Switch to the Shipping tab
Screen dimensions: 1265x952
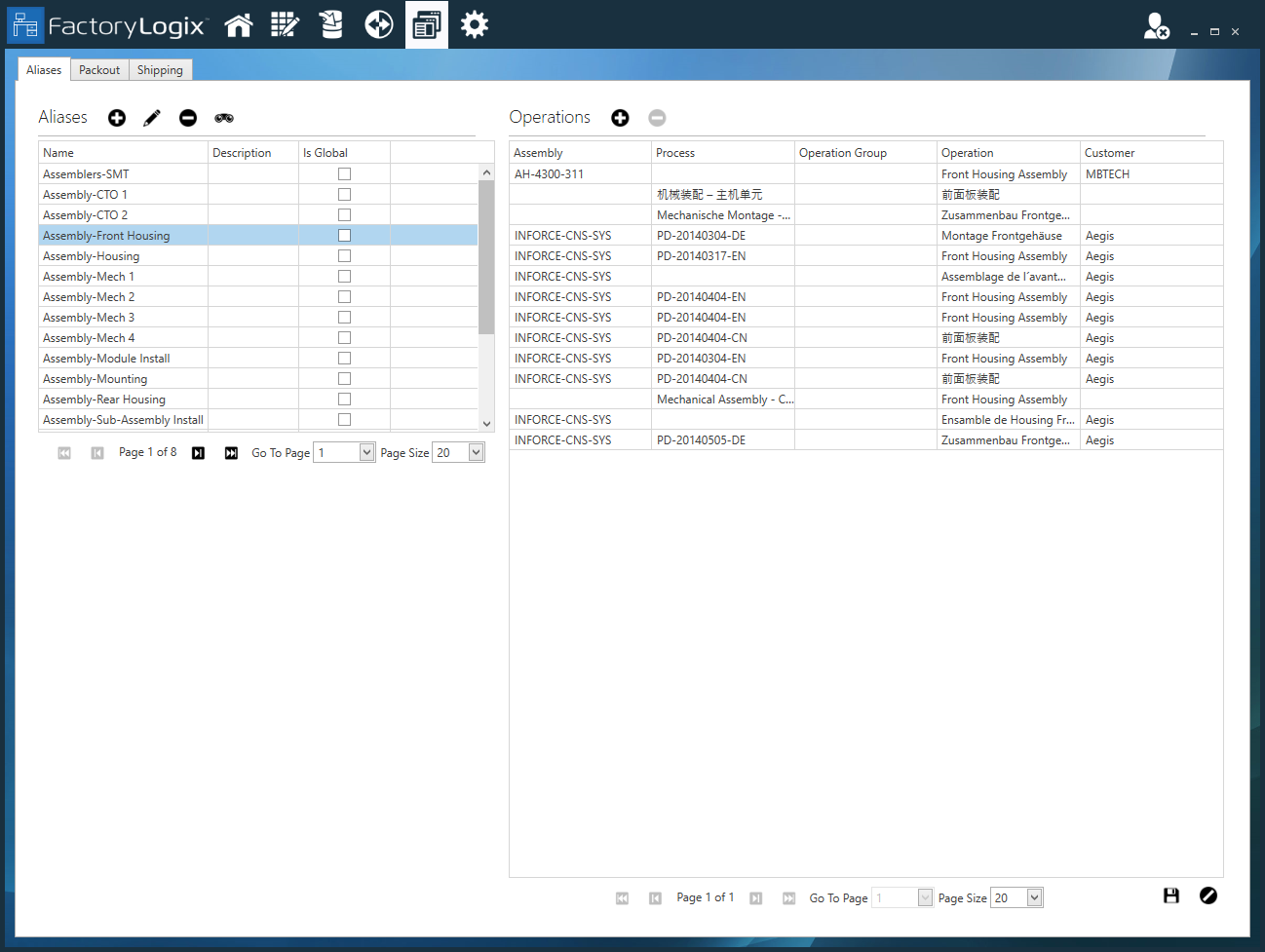(160, 69)
